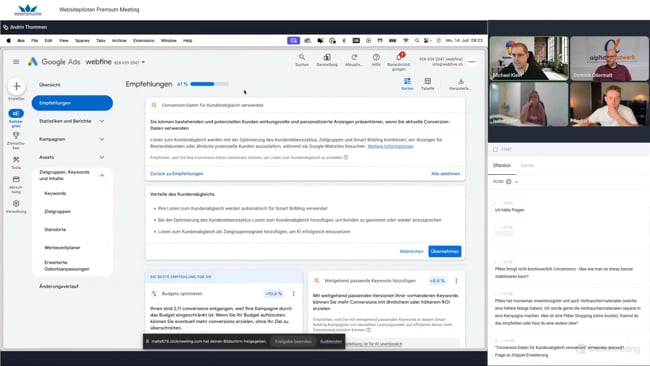This screenshot has height=366, width=650.
Task: Select the Kampagnen megaphone icon
Action: click(x=16, y=114)
